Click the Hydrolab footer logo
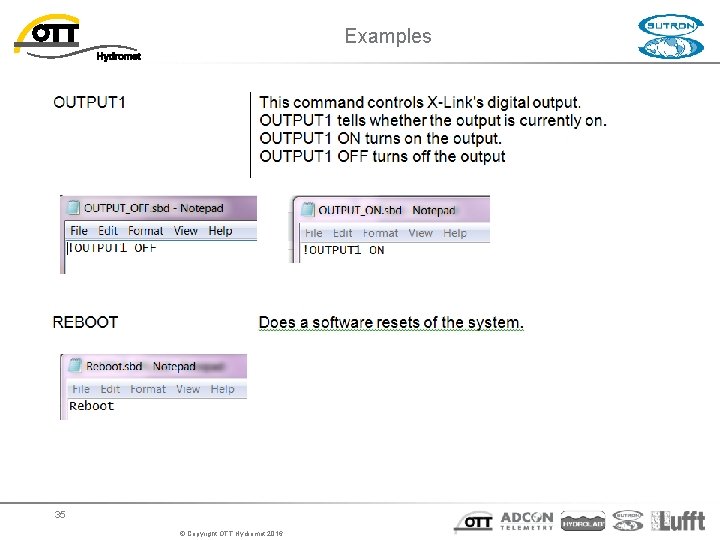The width and height of the screenshot is (720, 540). (583, 522)
